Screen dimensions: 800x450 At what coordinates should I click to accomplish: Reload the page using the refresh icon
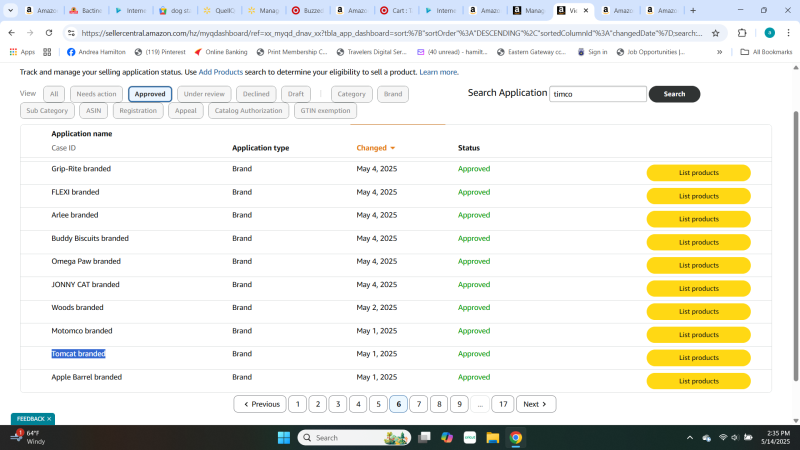coord(49,32)
